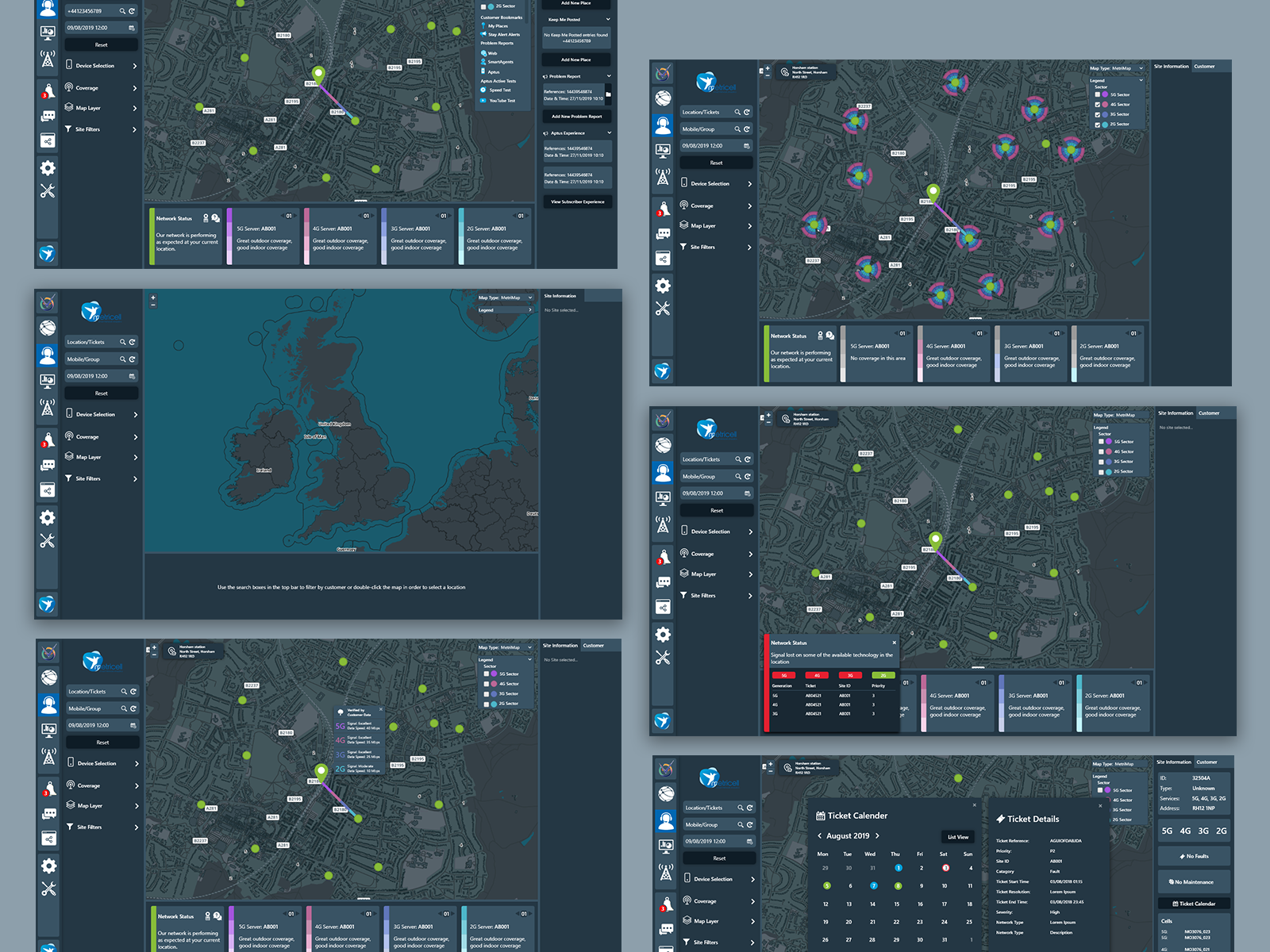Check the unchecked 5G Sector box in sector-rings map legend

[1098, 94]
